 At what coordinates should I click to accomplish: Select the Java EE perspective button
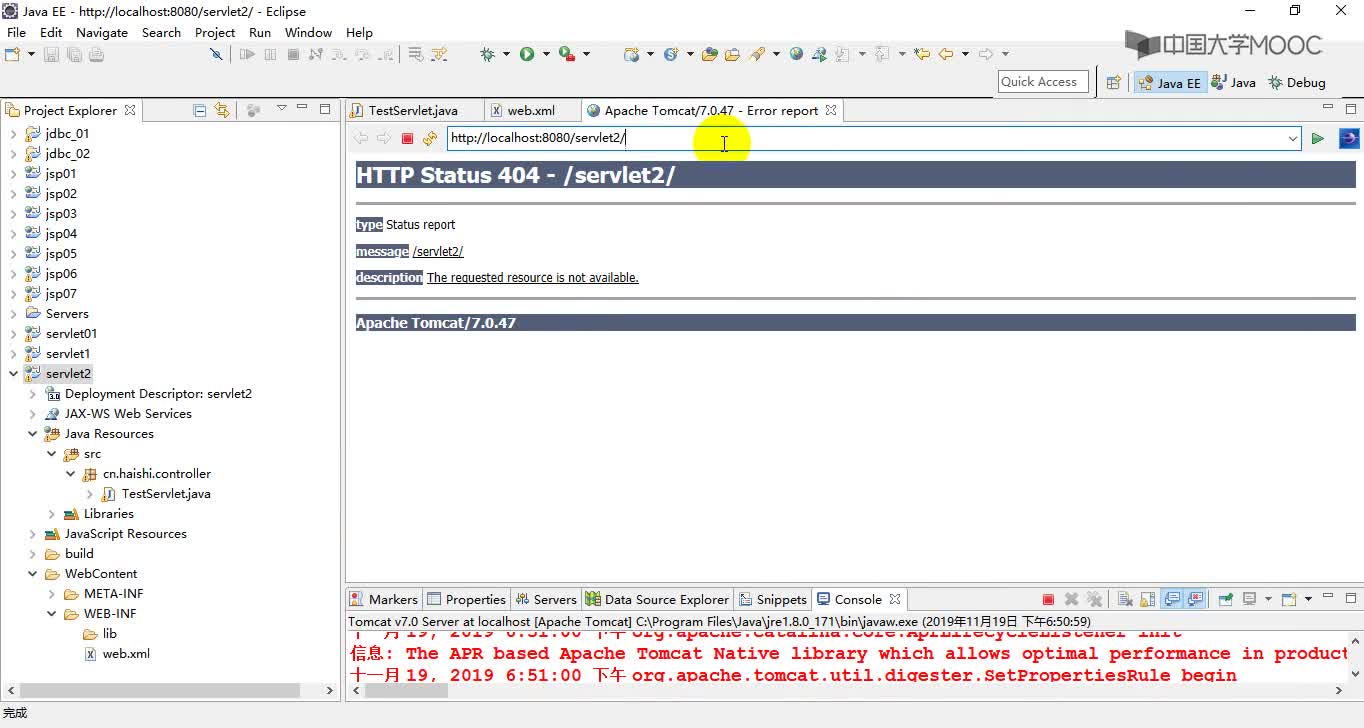(x=1169, y=82)
